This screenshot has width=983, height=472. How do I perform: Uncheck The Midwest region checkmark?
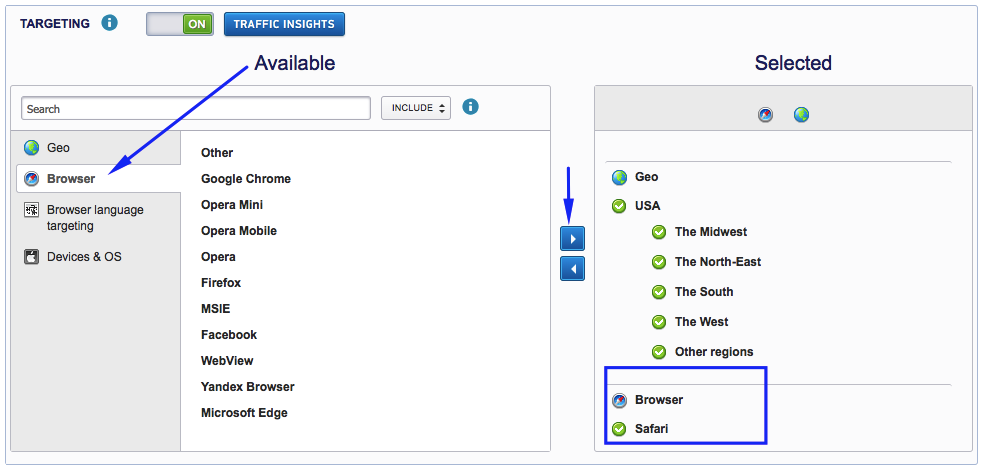point(659,232)
